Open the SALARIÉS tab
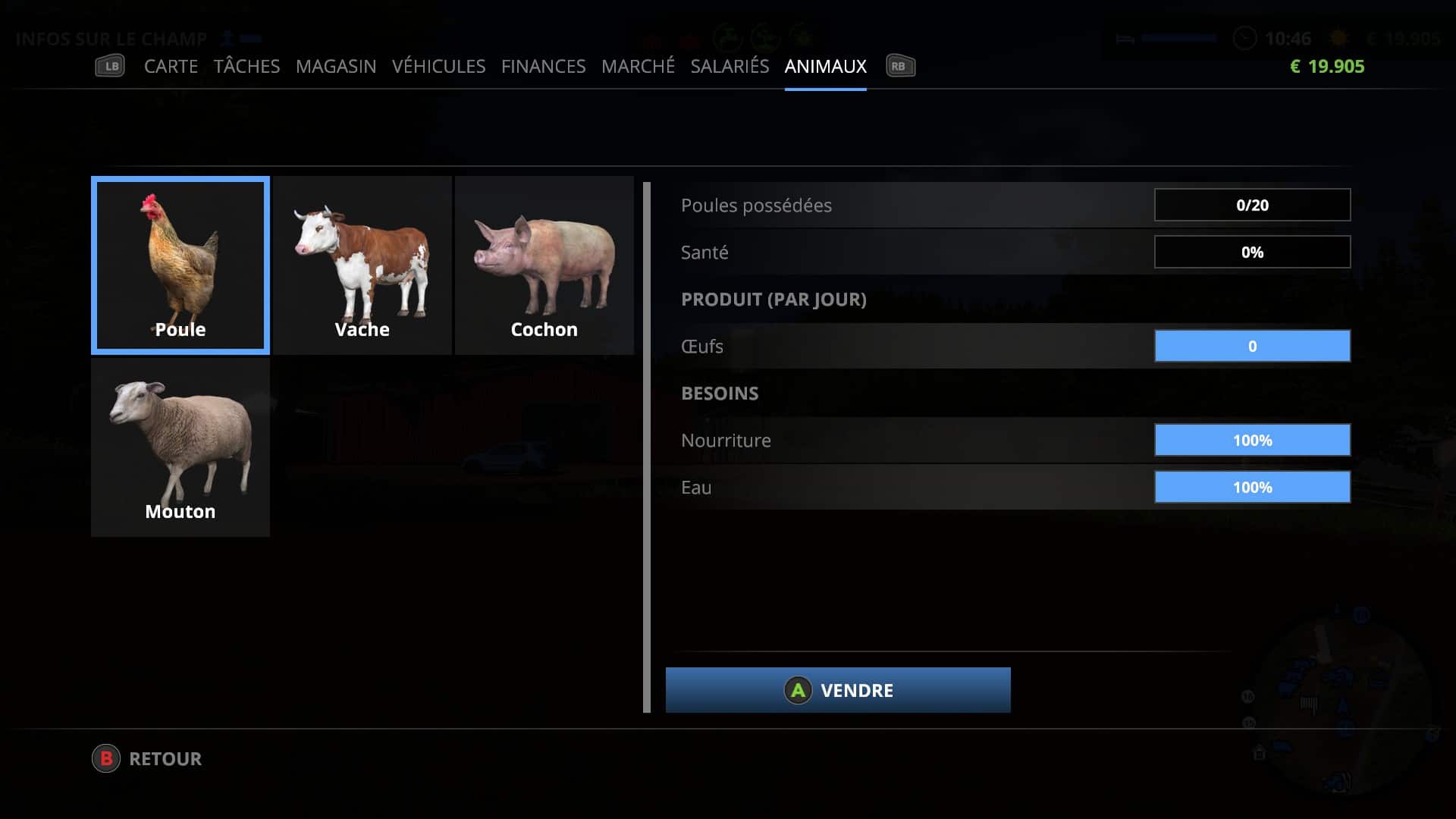The image size is (1456, 819). pyautogui.click(x=730, y=67)
